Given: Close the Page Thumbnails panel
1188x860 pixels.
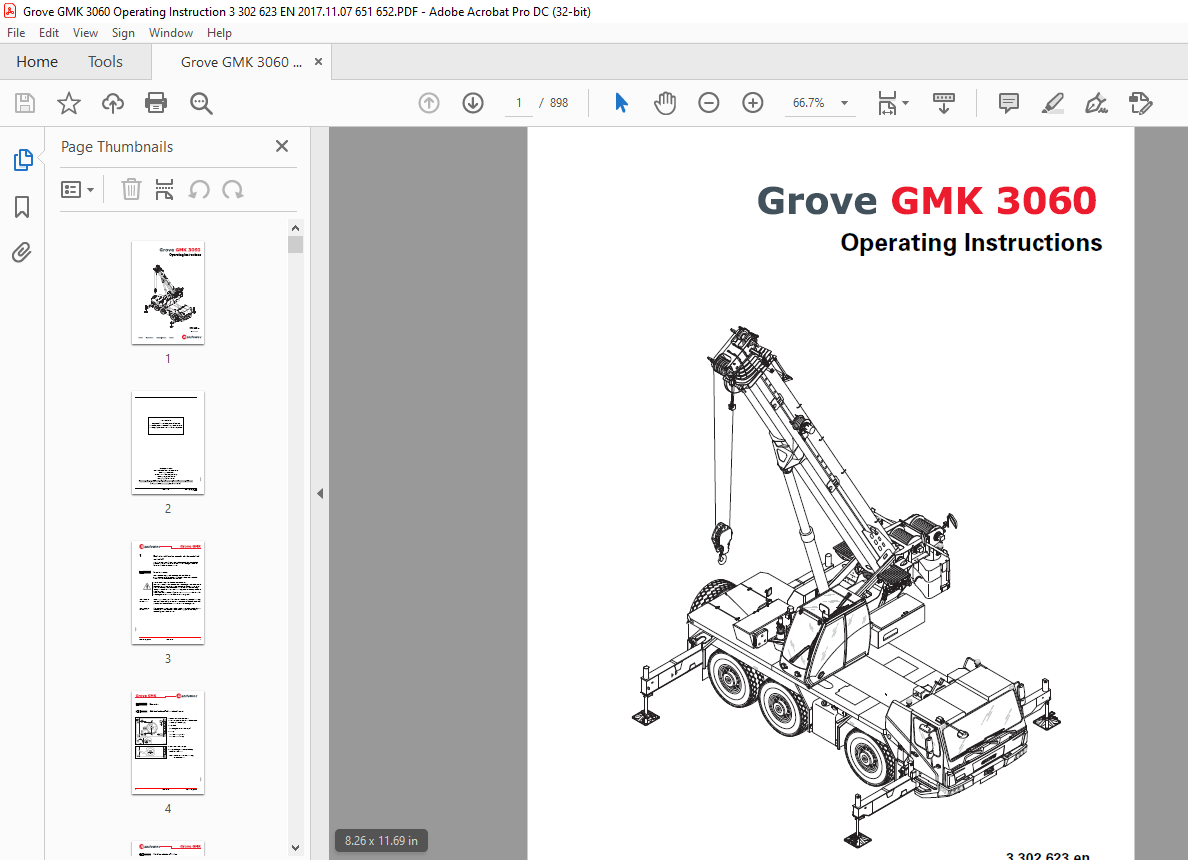Looking at the screenshot, I should [282, 146].
